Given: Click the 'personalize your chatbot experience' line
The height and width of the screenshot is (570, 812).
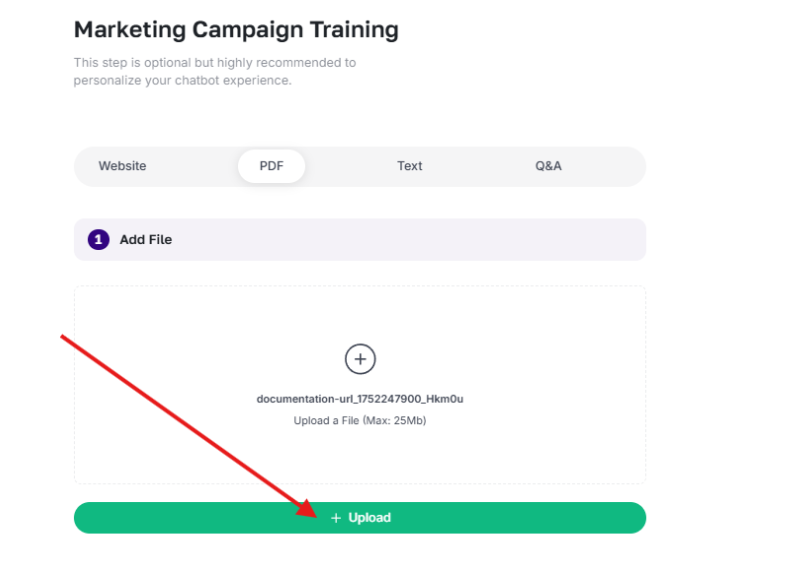Looking at the screenshot, I should [182, 81].
